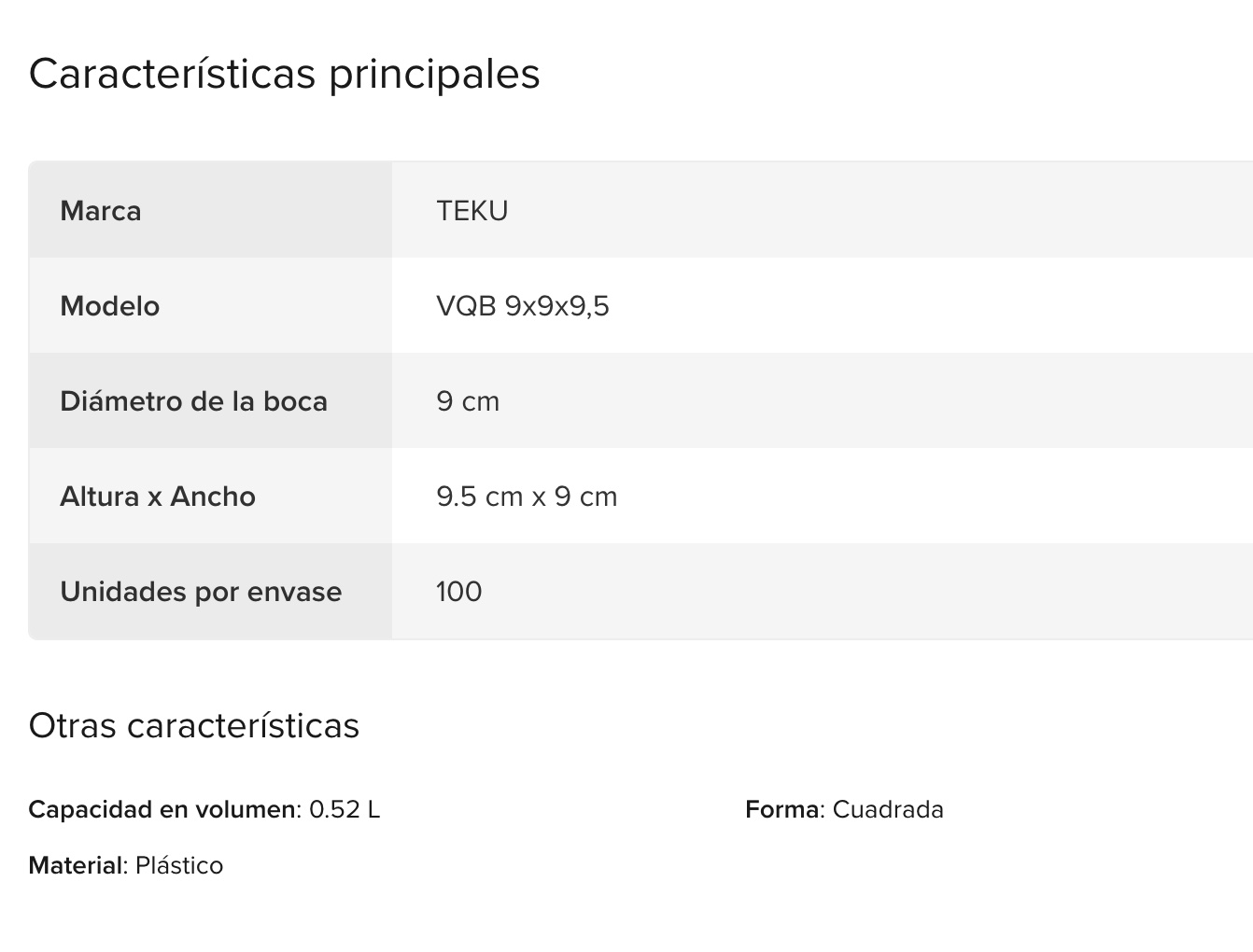The width and height of the screenshot is (1253, 952).
Task: Select the volume capacity value '0.52 L'
Action: [x=345, y=809]
